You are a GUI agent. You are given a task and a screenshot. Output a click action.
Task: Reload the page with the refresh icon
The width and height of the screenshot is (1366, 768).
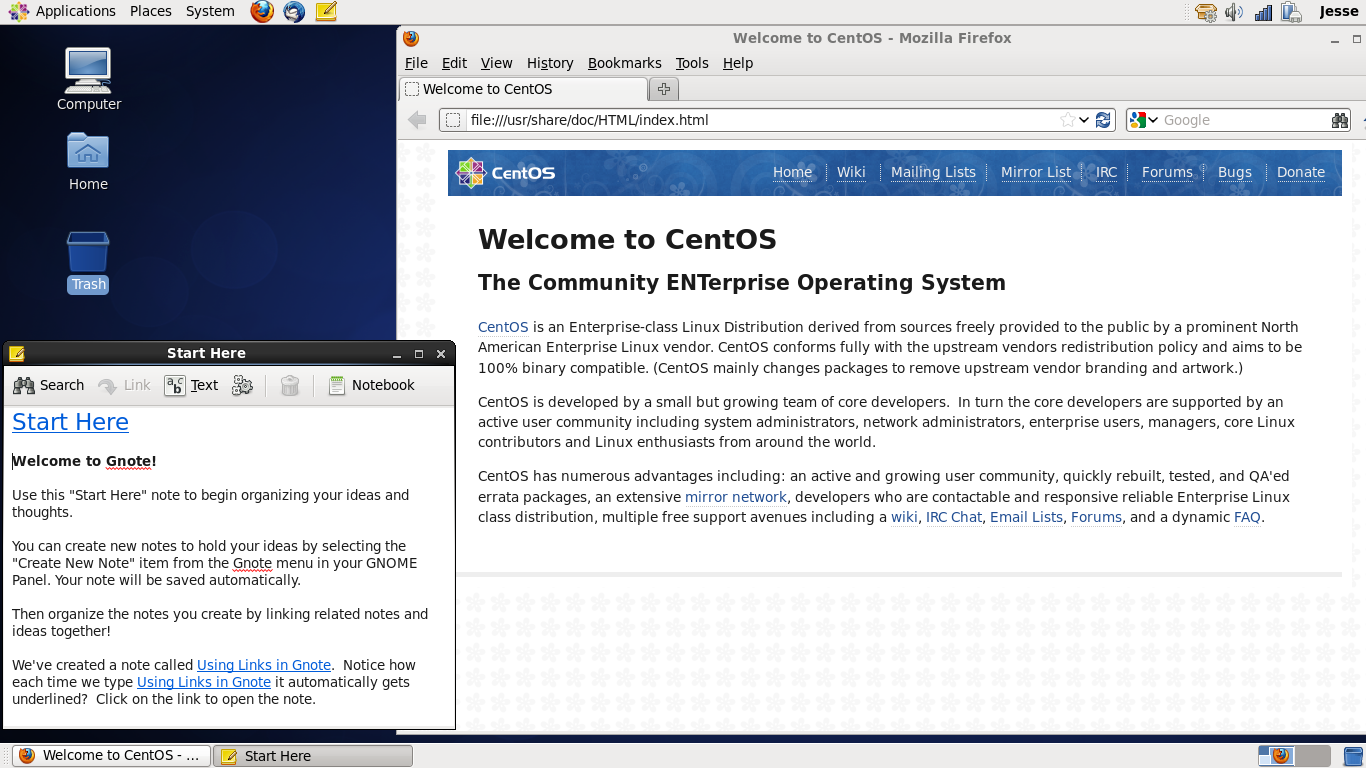1103,120
